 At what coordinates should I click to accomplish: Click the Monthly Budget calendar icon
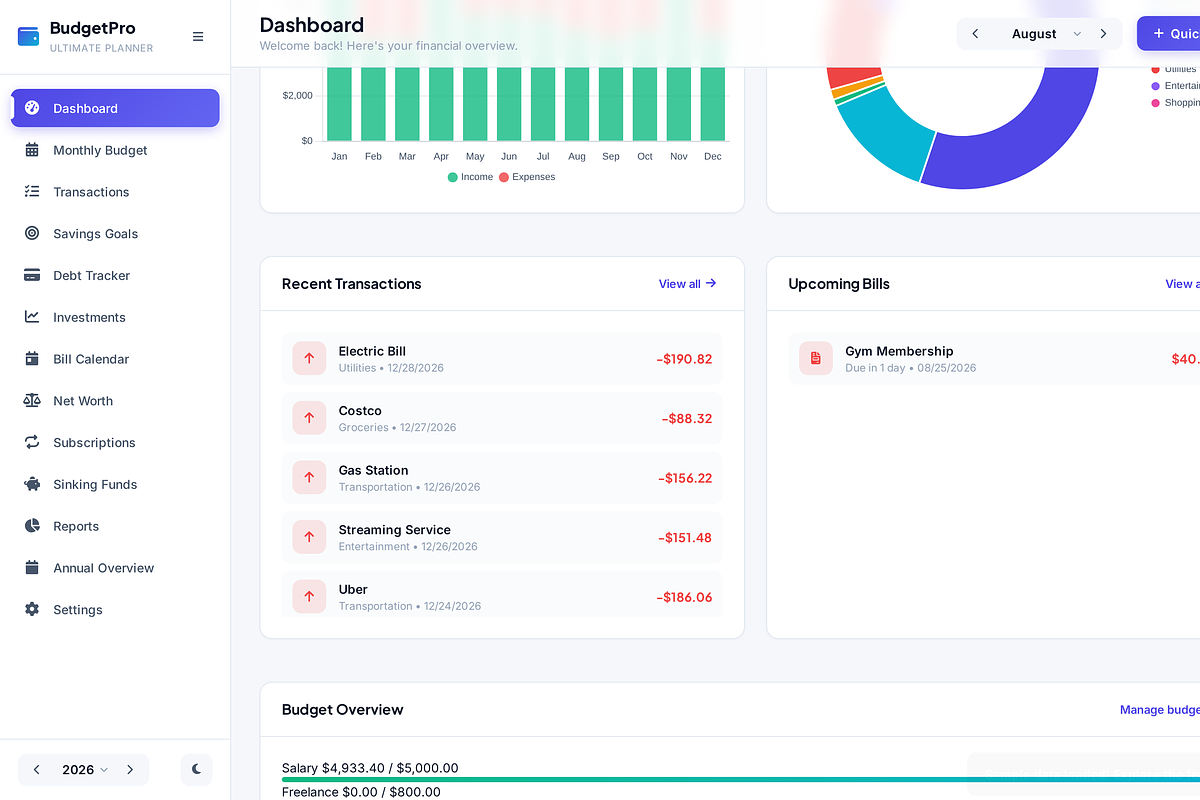32,150
